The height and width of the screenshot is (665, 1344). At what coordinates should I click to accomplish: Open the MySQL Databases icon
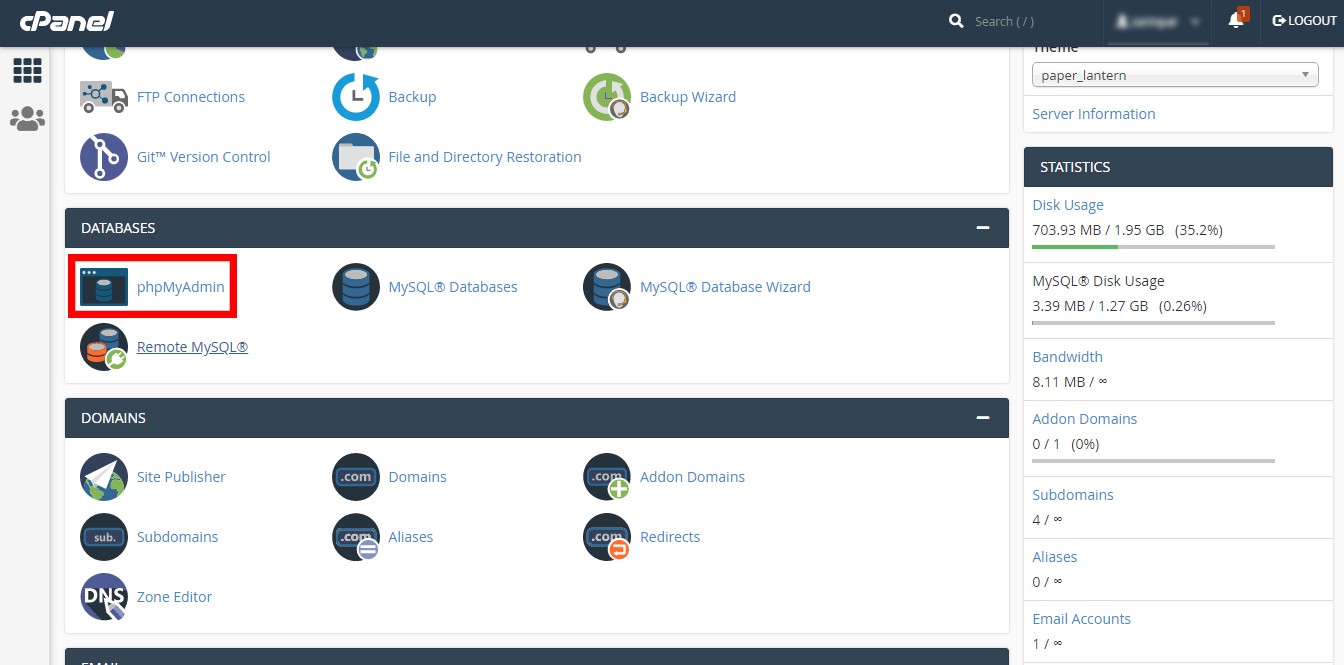pyautogui.click(x=356, y=287)
